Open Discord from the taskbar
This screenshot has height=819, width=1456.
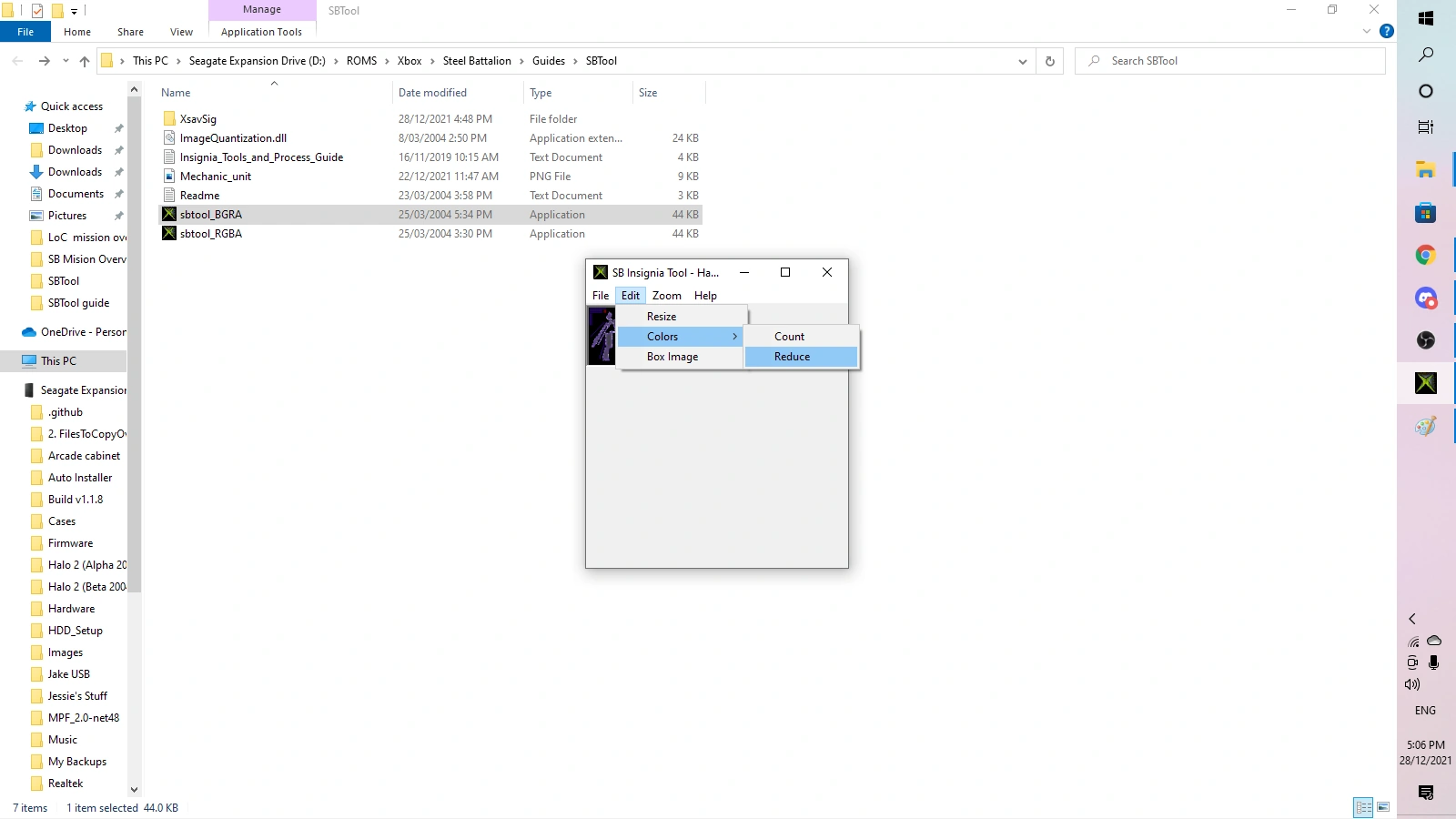click(x=1426, y=298)
